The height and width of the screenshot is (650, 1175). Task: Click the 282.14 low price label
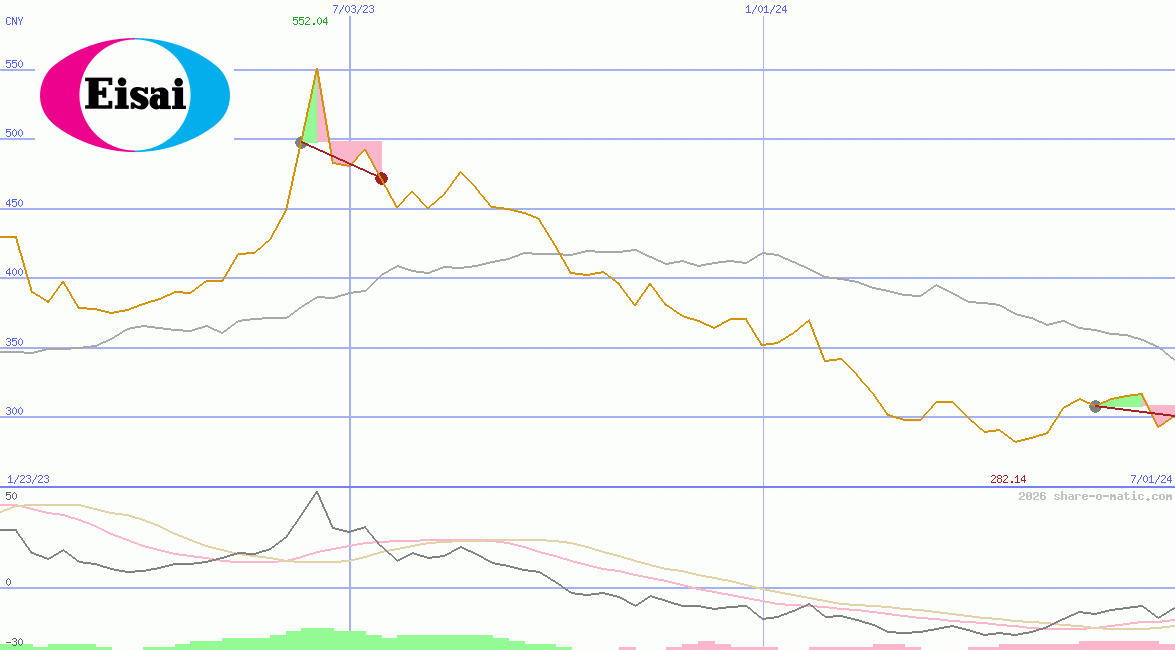1007,479
